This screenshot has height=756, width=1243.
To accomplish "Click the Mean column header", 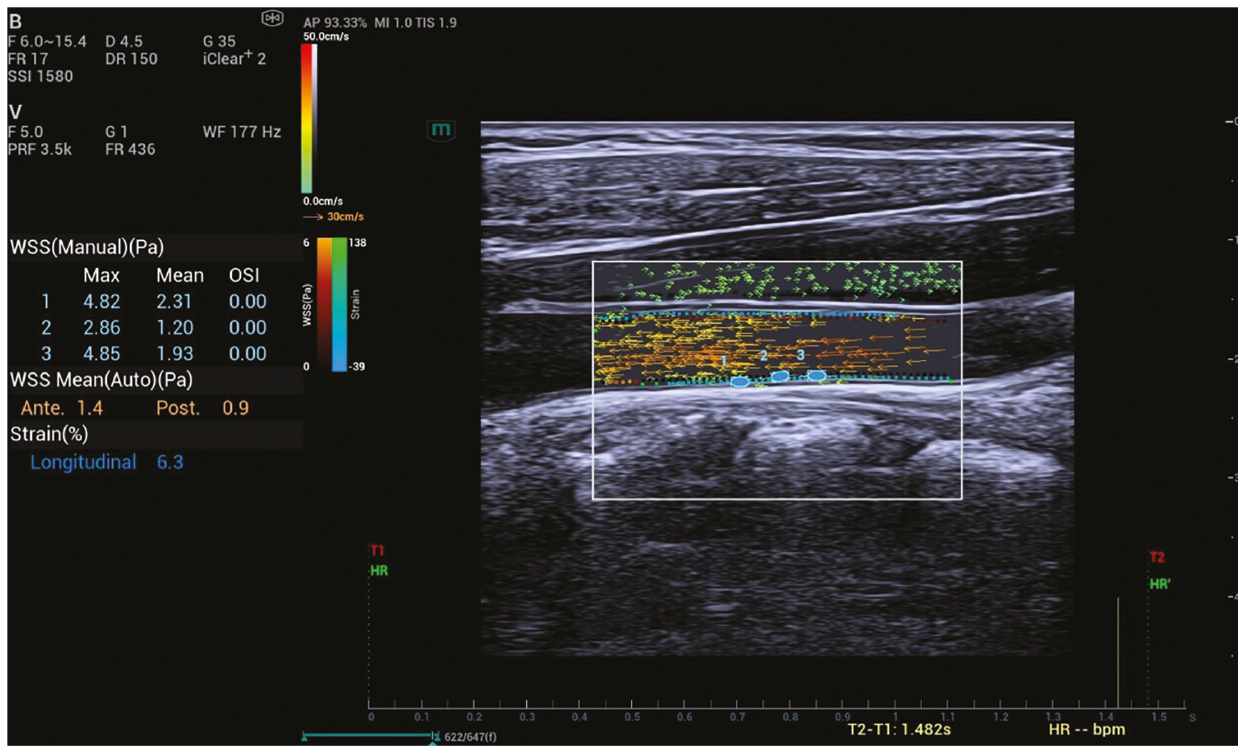I will (180, 275).
